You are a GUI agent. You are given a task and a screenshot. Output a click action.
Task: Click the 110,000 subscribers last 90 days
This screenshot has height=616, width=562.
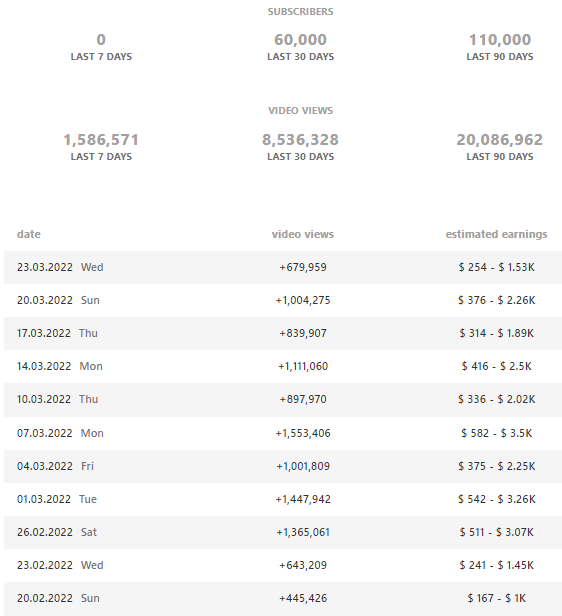pos(500,40)
